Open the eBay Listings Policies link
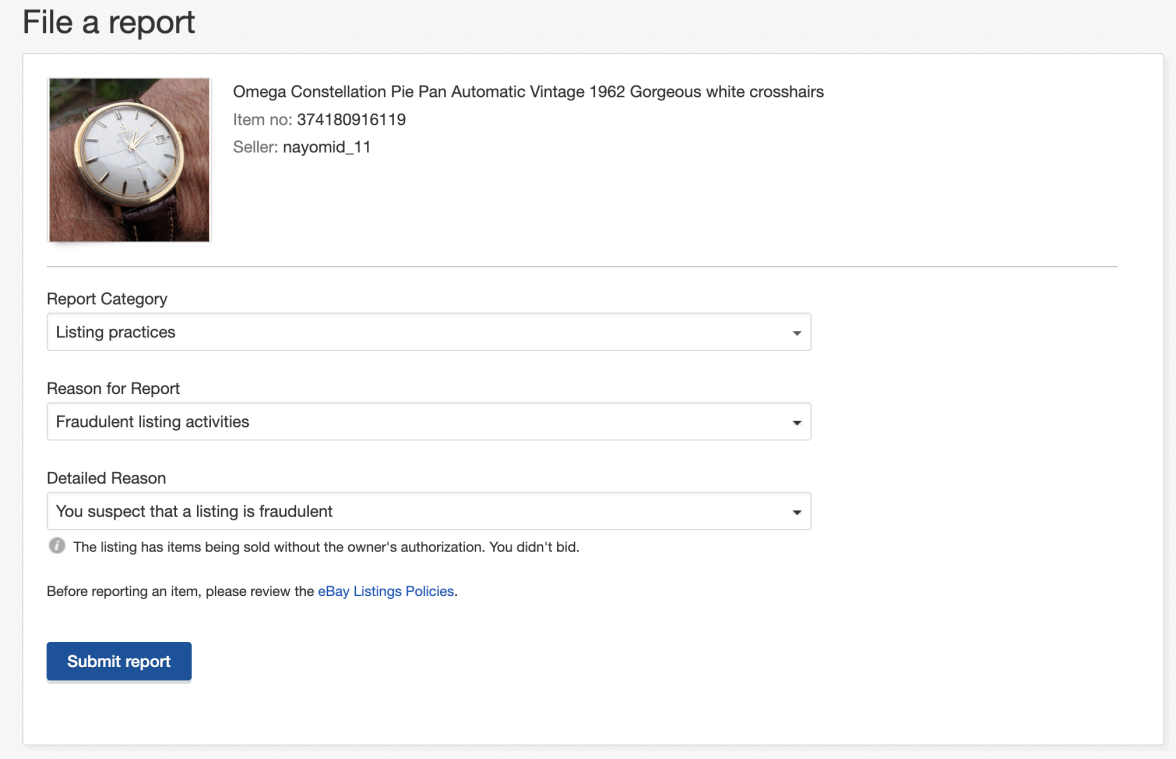 pos(385,591)
